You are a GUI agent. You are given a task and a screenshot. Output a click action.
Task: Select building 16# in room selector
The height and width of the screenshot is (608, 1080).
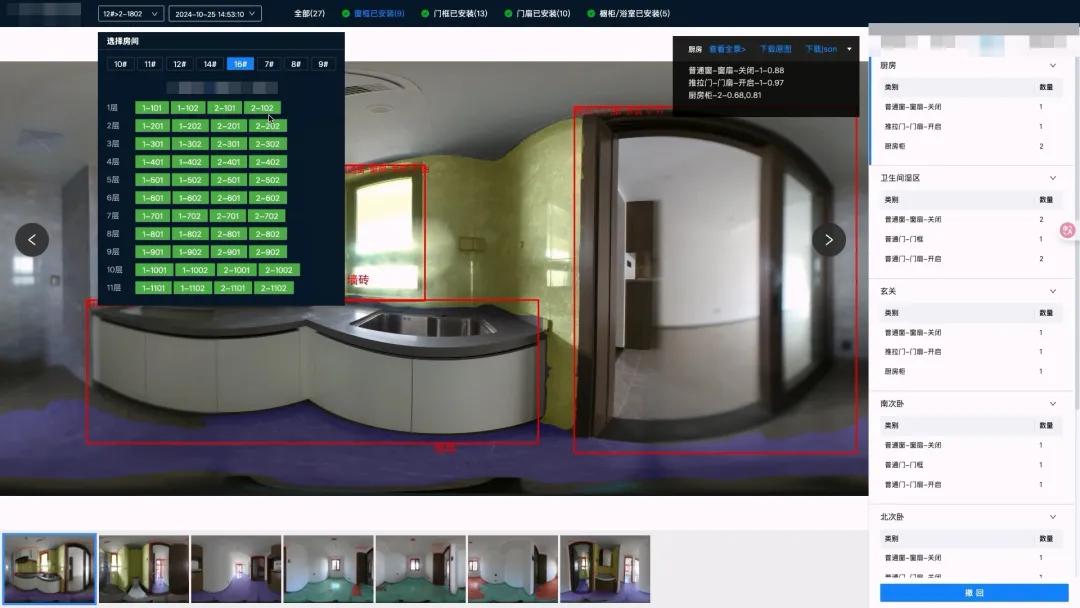tap(240, 64)
